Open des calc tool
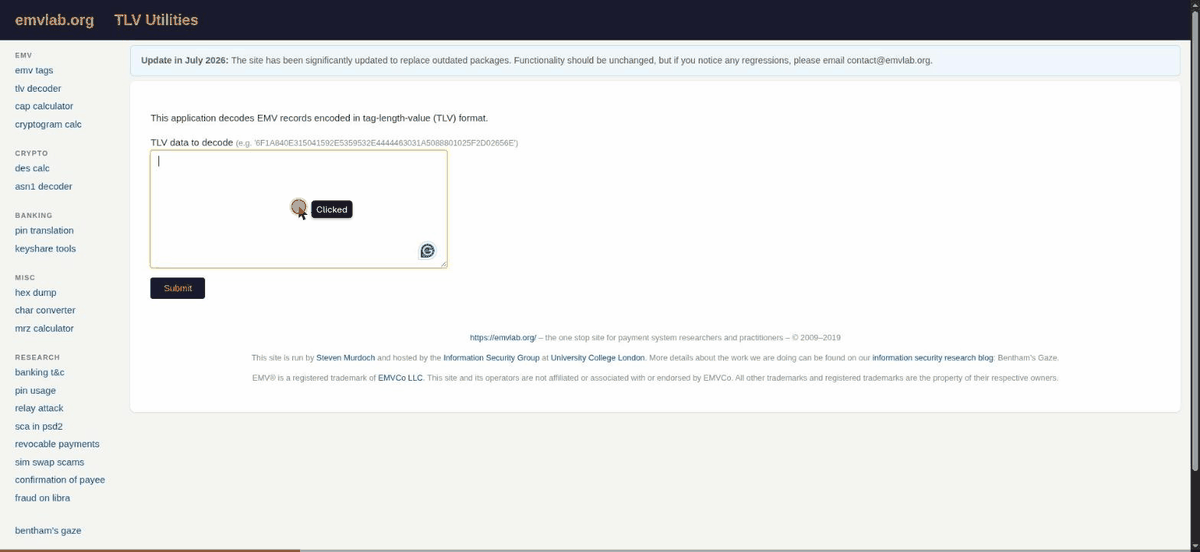 point(32,169)
